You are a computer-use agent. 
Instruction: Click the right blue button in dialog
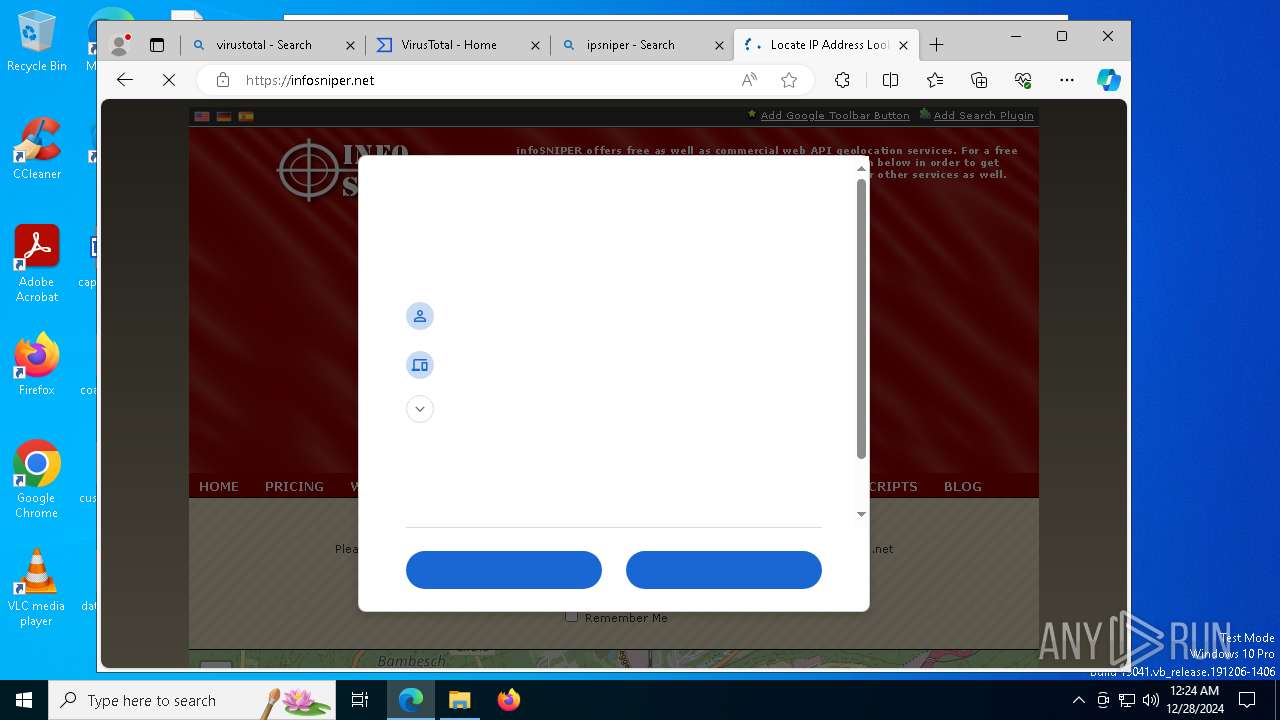724,570
